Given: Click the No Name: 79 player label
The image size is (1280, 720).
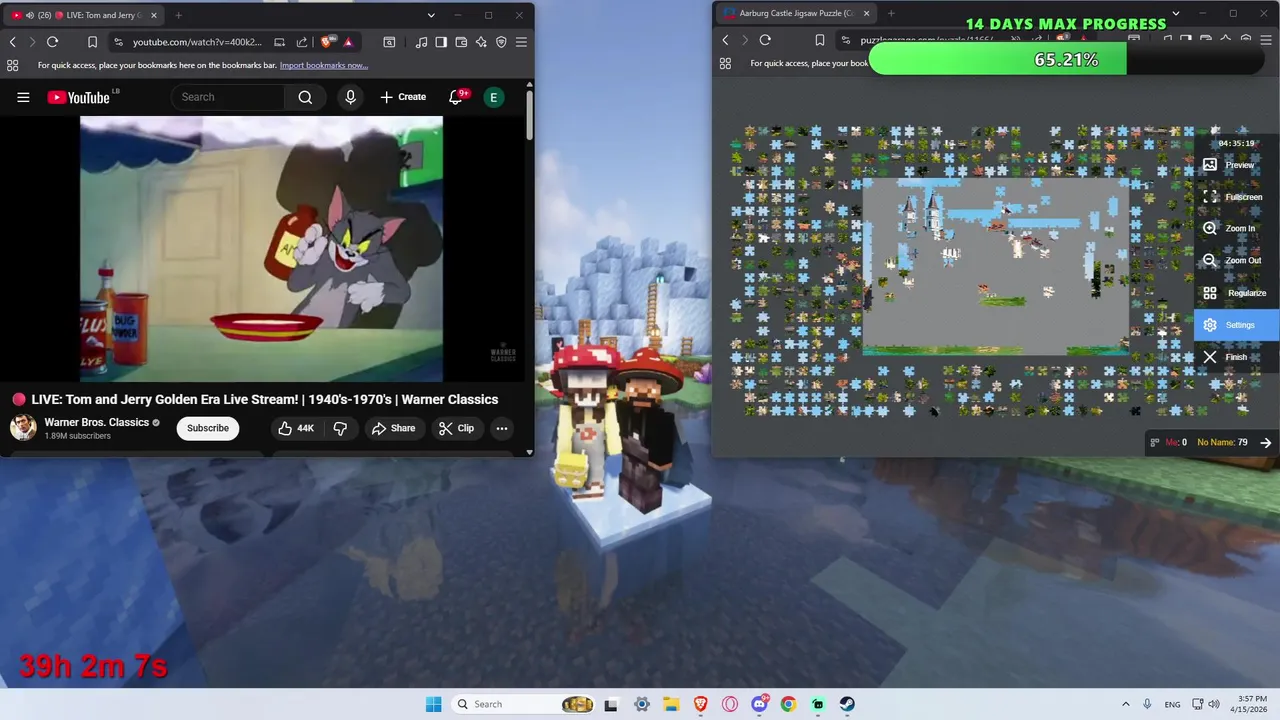Looking at the screenshot, I should pos(1222,442).
